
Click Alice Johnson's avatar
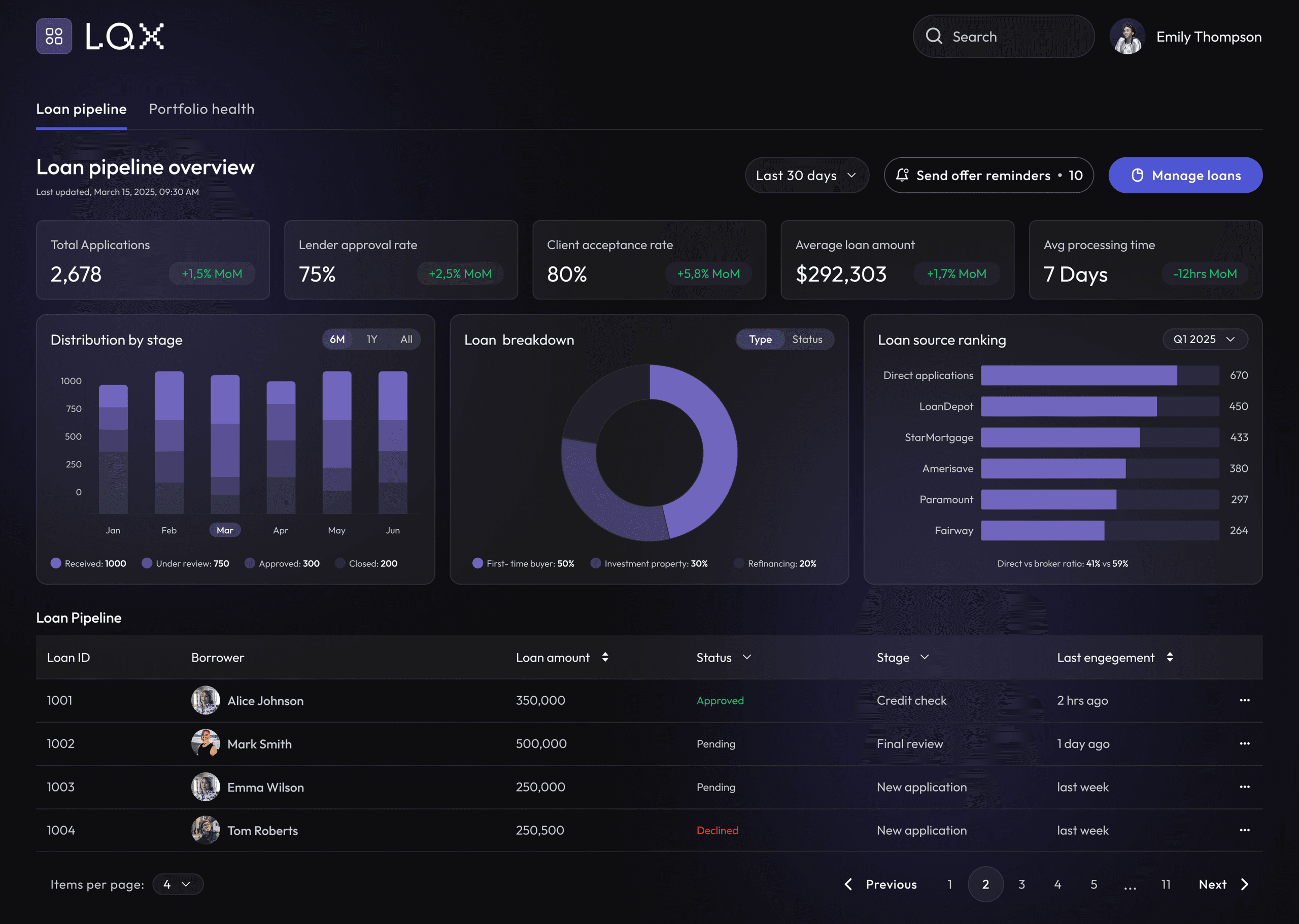(206, 700)
